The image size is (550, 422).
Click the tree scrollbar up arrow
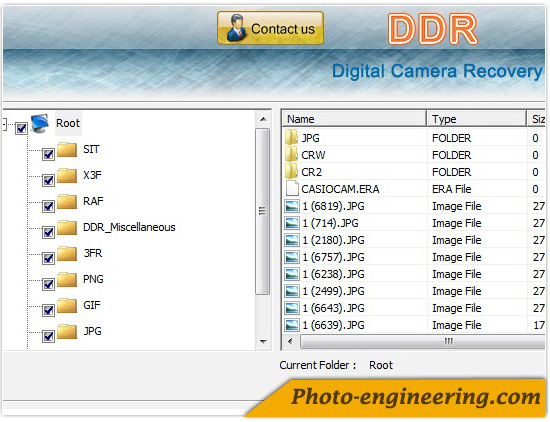click(x=263, y=119)
